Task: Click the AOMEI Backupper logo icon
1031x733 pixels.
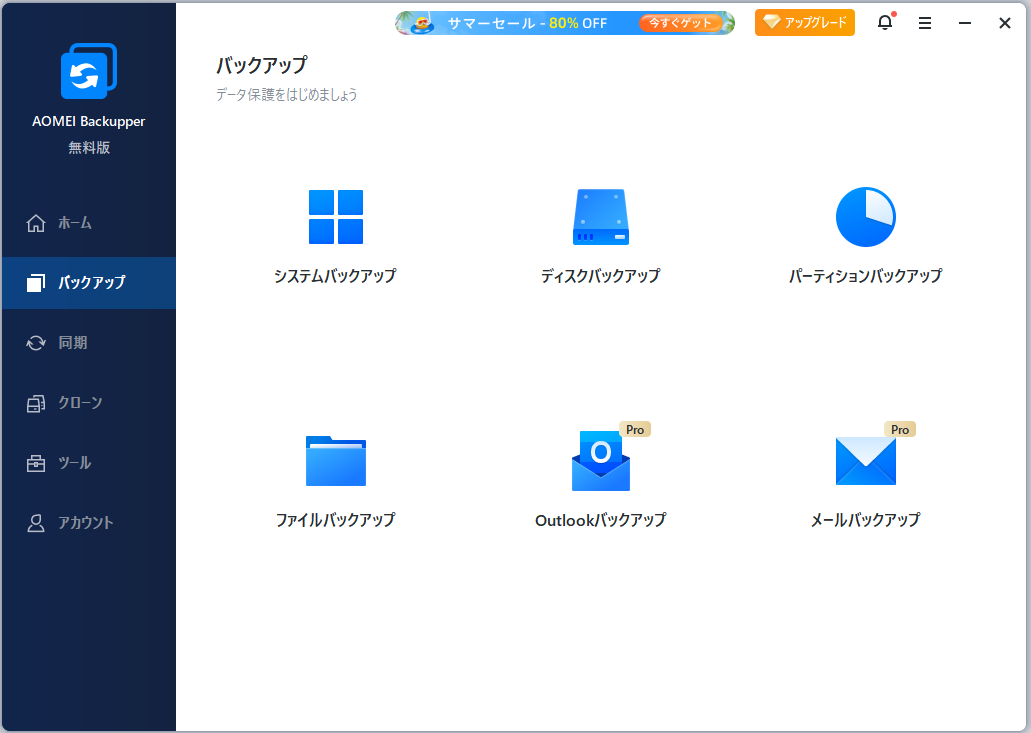Action: 89,71
